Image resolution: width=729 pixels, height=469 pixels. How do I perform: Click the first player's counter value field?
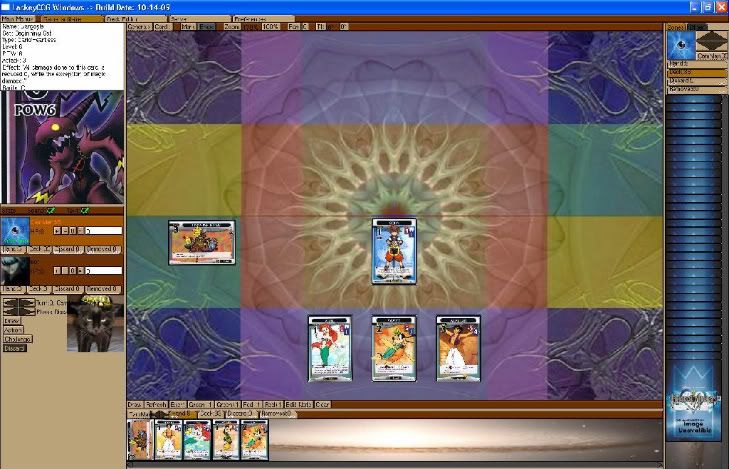104,231
